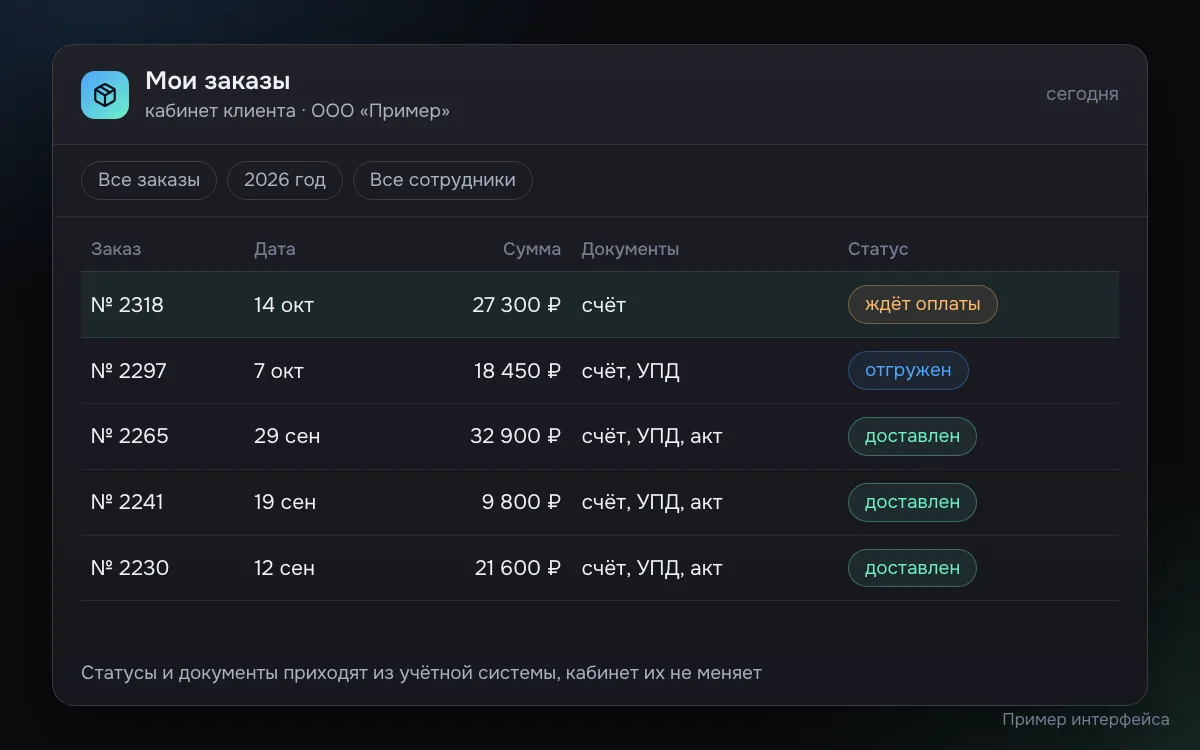
Task: Click the «отгружен» status badge
Action: point(908,370)
